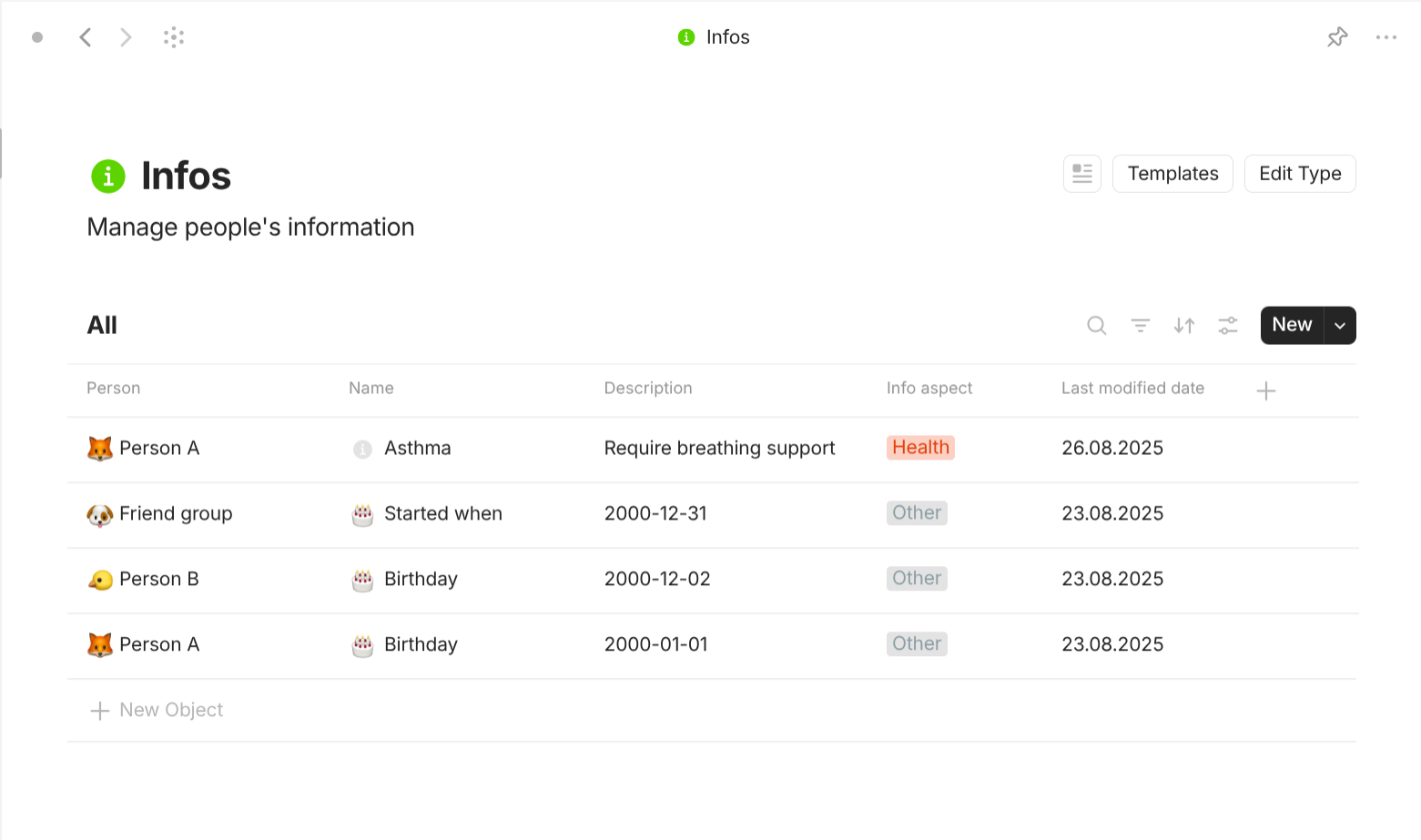Open the view settings sliders icon

click(1227, 325)
